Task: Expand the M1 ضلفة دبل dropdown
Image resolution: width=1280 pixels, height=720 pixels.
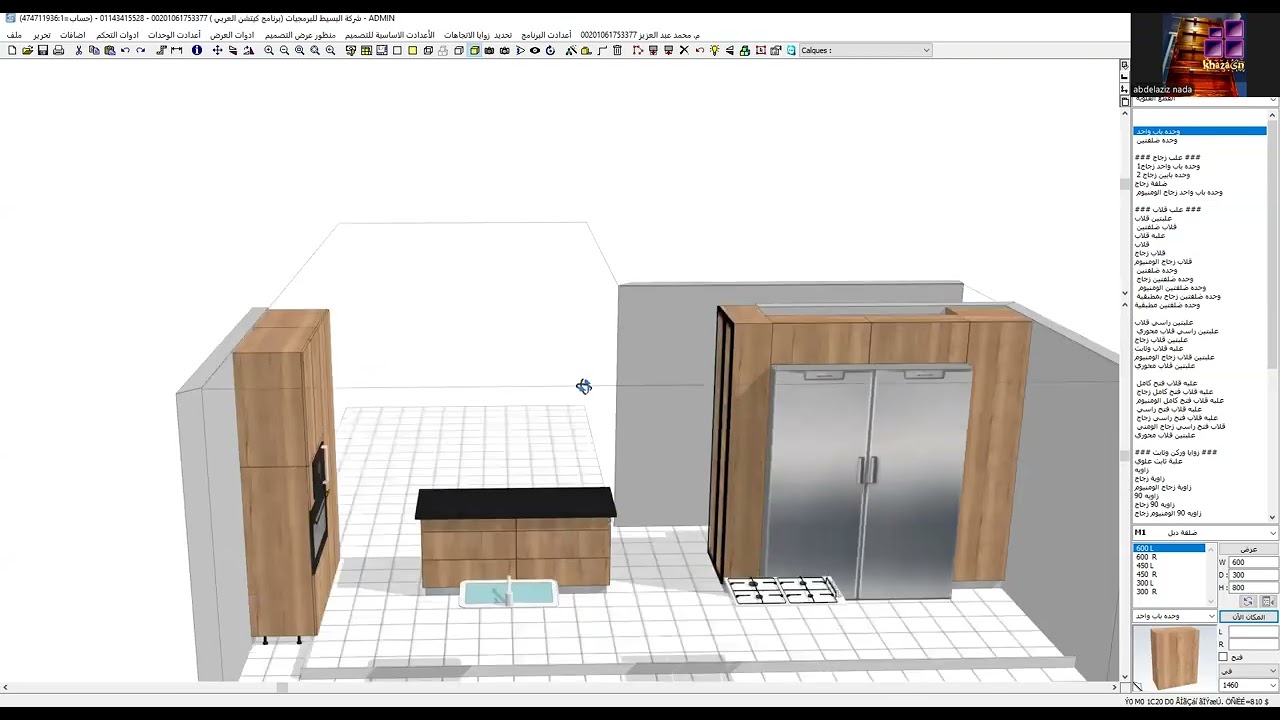Action: point(1205,533)
